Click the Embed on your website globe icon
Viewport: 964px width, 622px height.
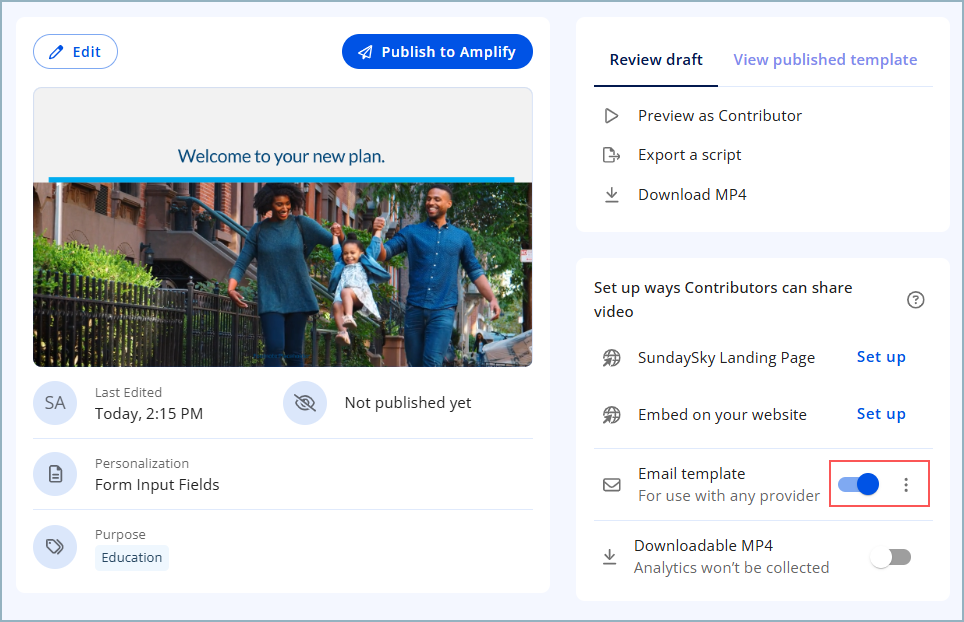[x=611, y=415]
